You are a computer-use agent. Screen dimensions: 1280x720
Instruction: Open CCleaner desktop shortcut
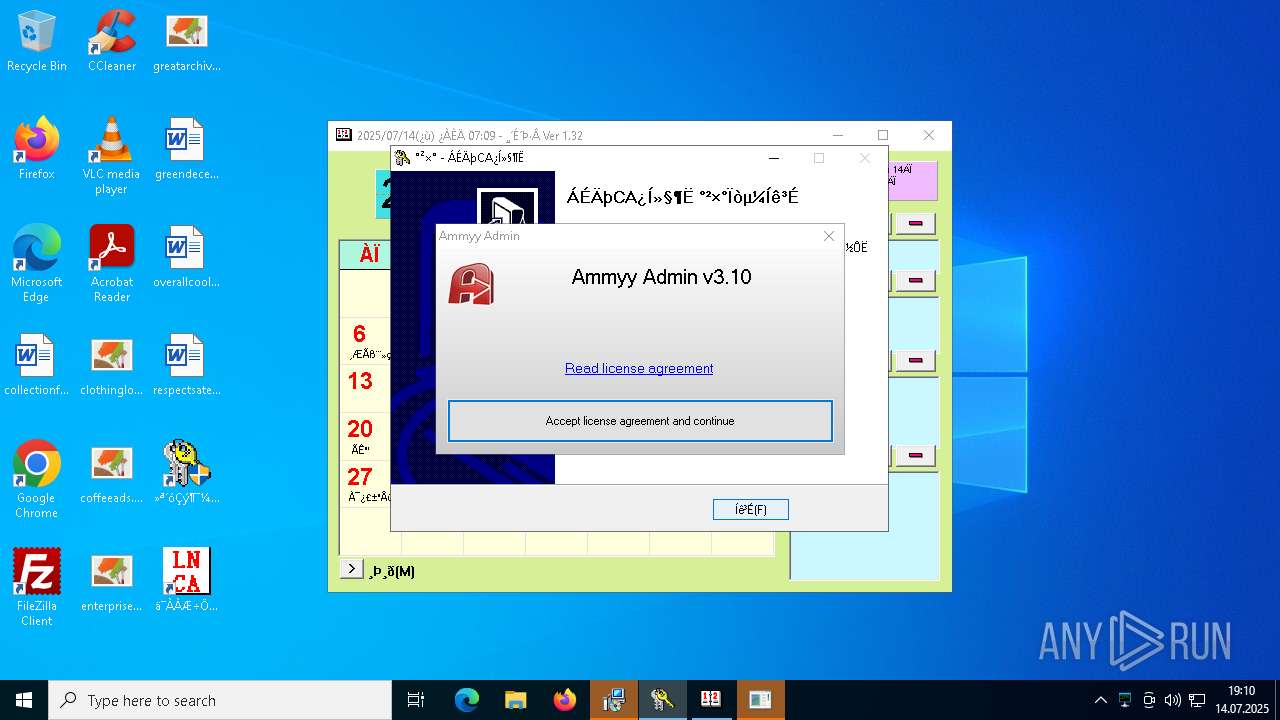[x=111, y=41]
